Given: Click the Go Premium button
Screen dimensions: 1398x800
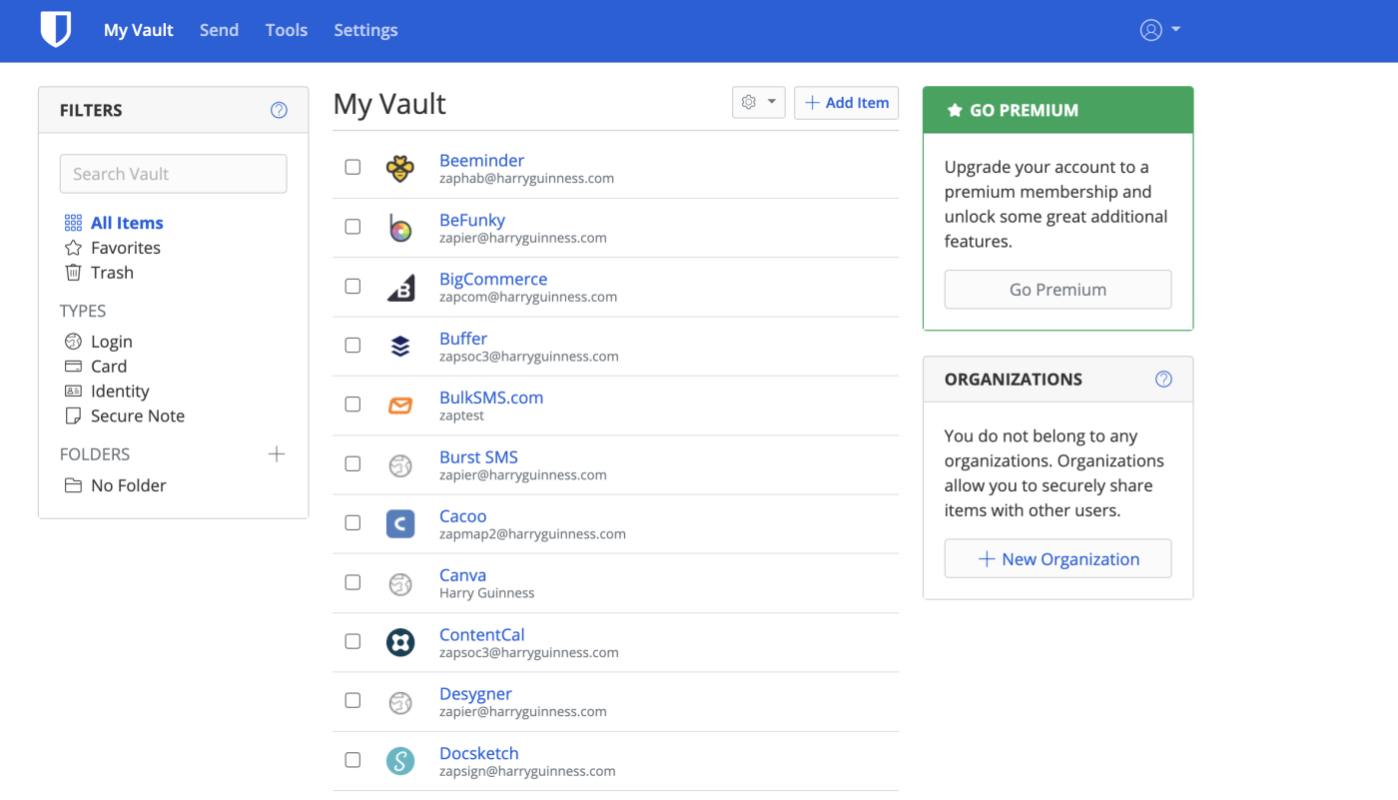Looking at the screenshot, I should (x=1058, y=289).
